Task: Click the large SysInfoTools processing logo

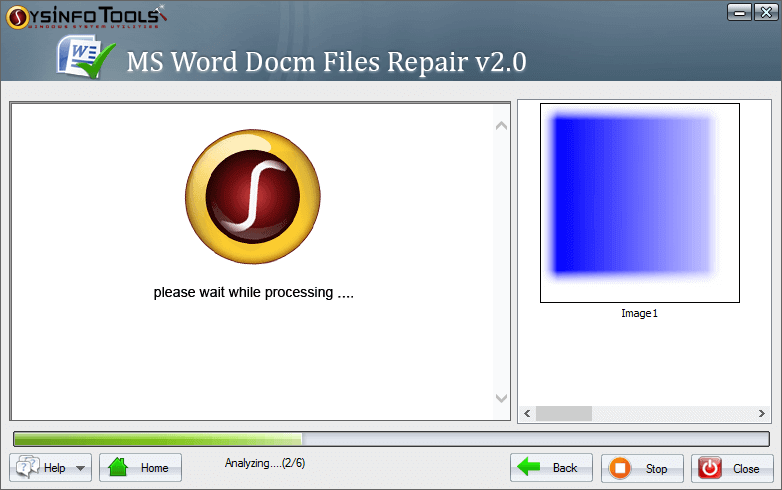Action: click(x=253, y=196)
